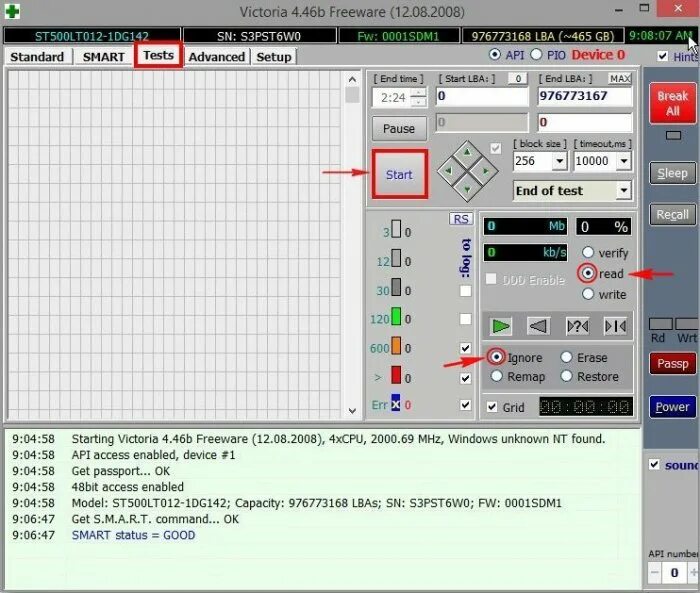Viewport: 700px width, 593px height.
Task: Open the Setup tab
Action: coord(274,57)
